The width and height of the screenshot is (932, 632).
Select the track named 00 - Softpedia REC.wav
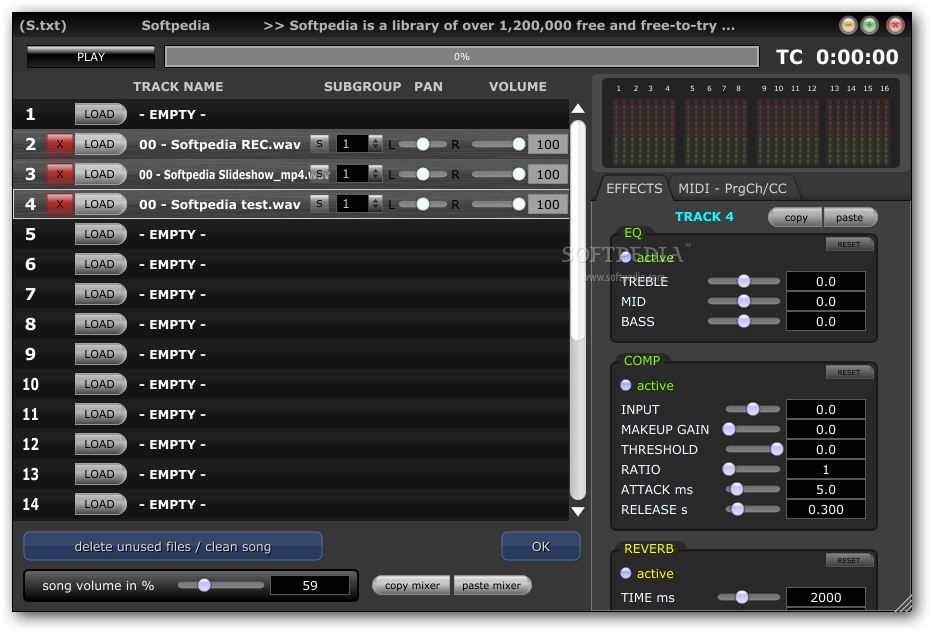pyautogui.click(x=219, y=144)
